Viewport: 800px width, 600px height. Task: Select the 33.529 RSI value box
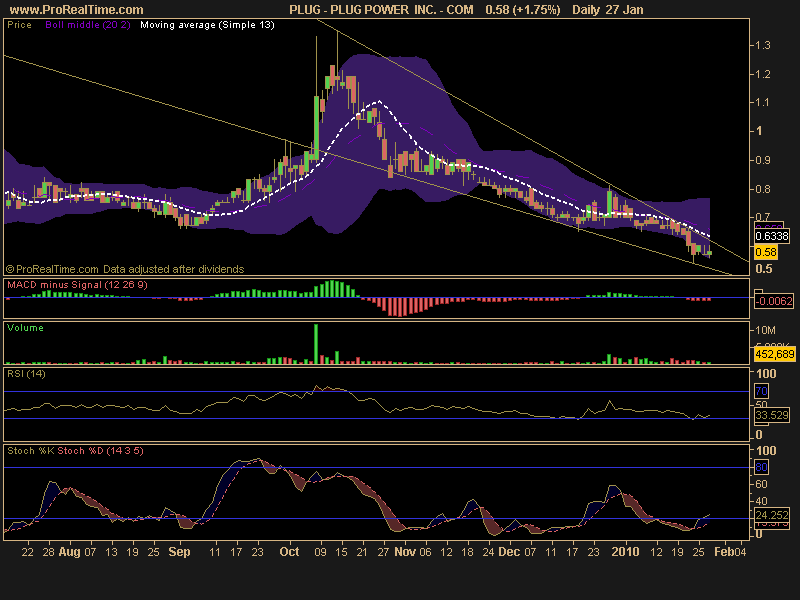coord(772,415)
